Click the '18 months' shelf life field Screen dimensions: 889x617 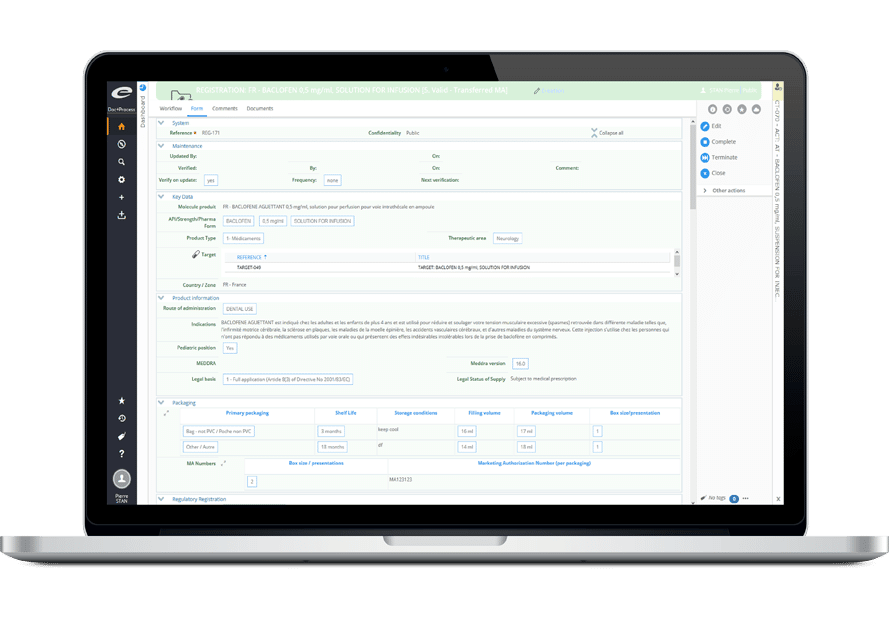[x=332, y=447]
